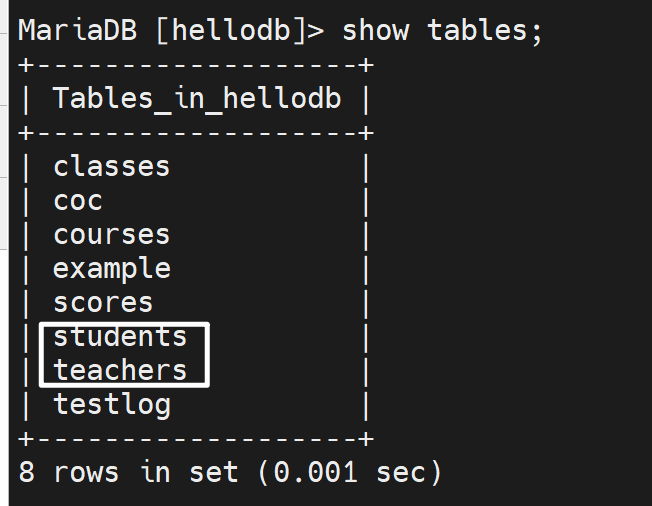Viewport: 652px width, 506px height.
Task: Click the Tables_in_hellodb column header
Action: [196, 98]
